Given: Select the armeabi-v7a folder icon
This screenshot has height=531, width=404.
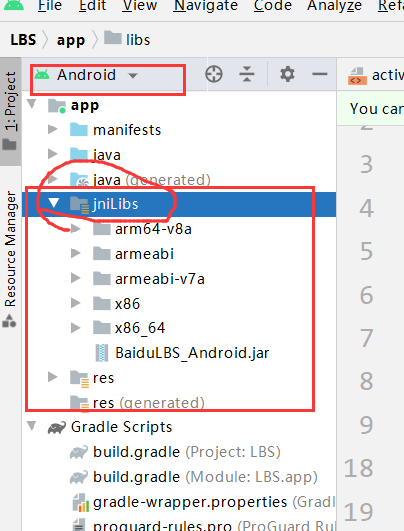Looking at the screenshot, I should (102, 278).
